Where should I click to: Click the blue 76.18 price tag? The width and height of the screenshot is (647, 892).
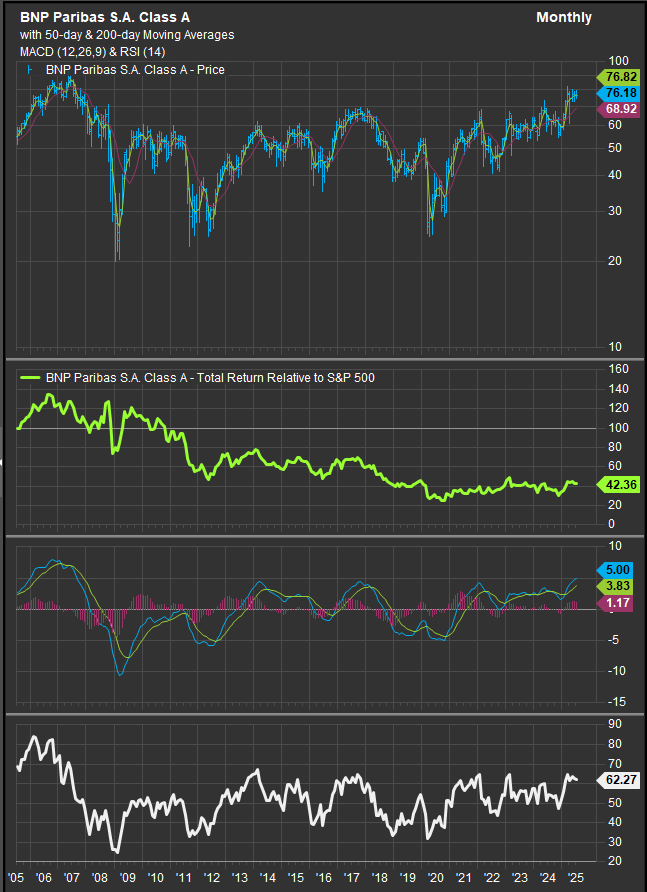[617, 93]
